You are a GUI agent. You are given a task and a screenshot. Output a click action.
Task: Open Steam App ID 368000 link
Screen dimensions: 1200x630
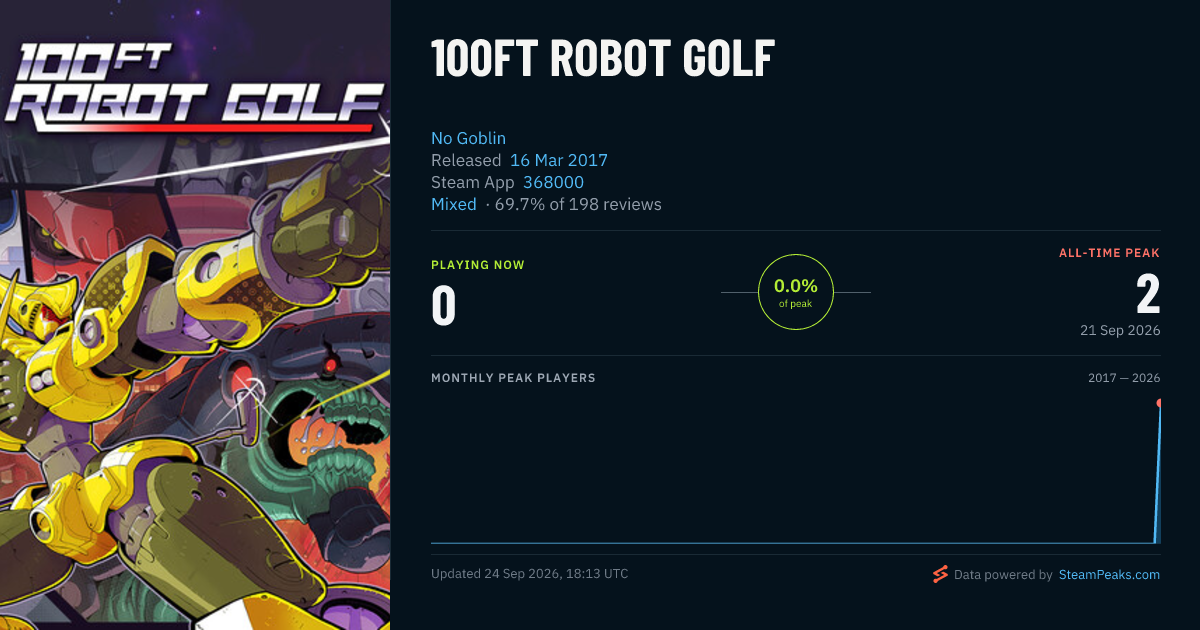(553, 182)
